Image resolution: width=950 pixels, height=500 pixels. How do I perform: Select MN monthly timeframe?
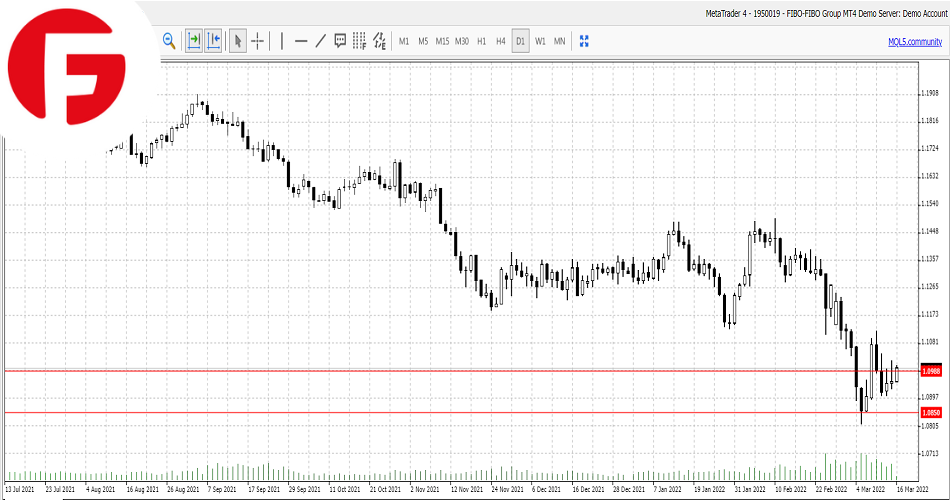click(559, 41)
